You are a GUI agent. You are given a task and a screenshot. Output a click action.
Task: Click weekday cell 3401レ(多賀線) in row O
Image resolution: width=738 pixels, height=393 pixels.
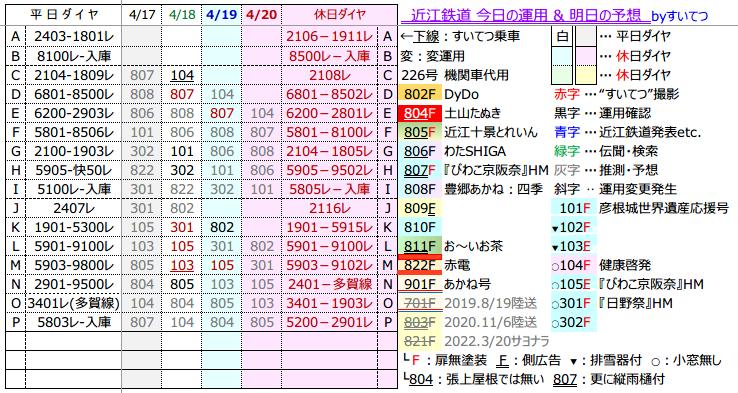tap(74, 303)
